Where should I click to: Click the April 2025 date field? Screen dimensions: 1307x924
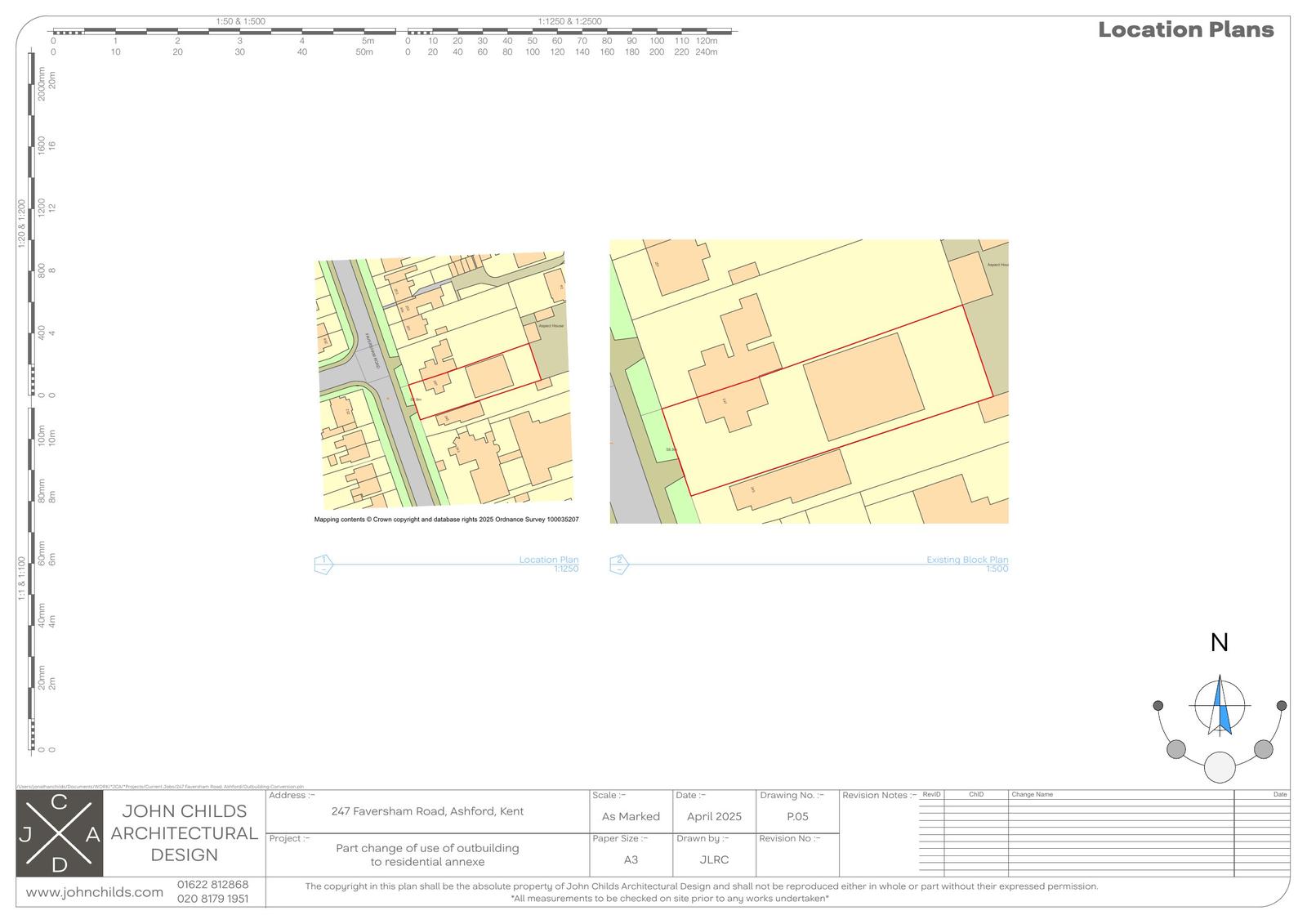coord(714,816)
